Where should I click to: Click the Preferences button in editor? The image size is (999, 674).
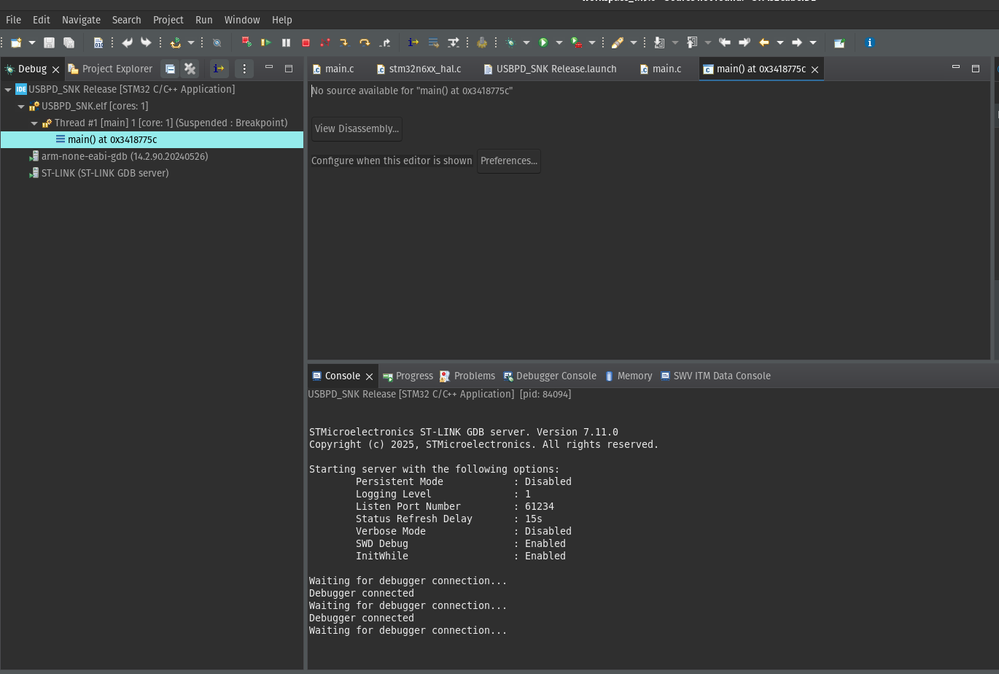tap(508, 161)
